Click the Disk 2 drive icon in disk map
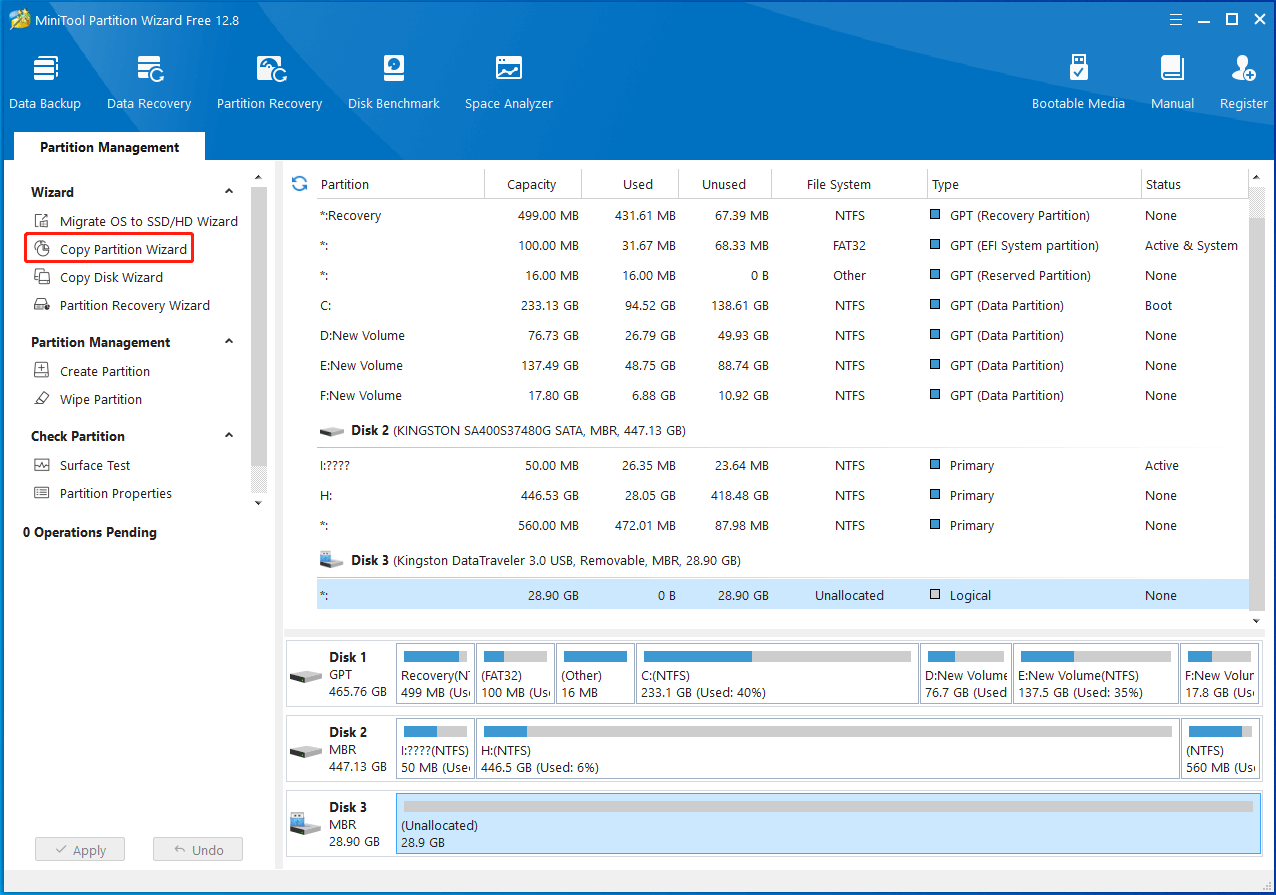The image size is (1276, 895). [x=306, y=750]
